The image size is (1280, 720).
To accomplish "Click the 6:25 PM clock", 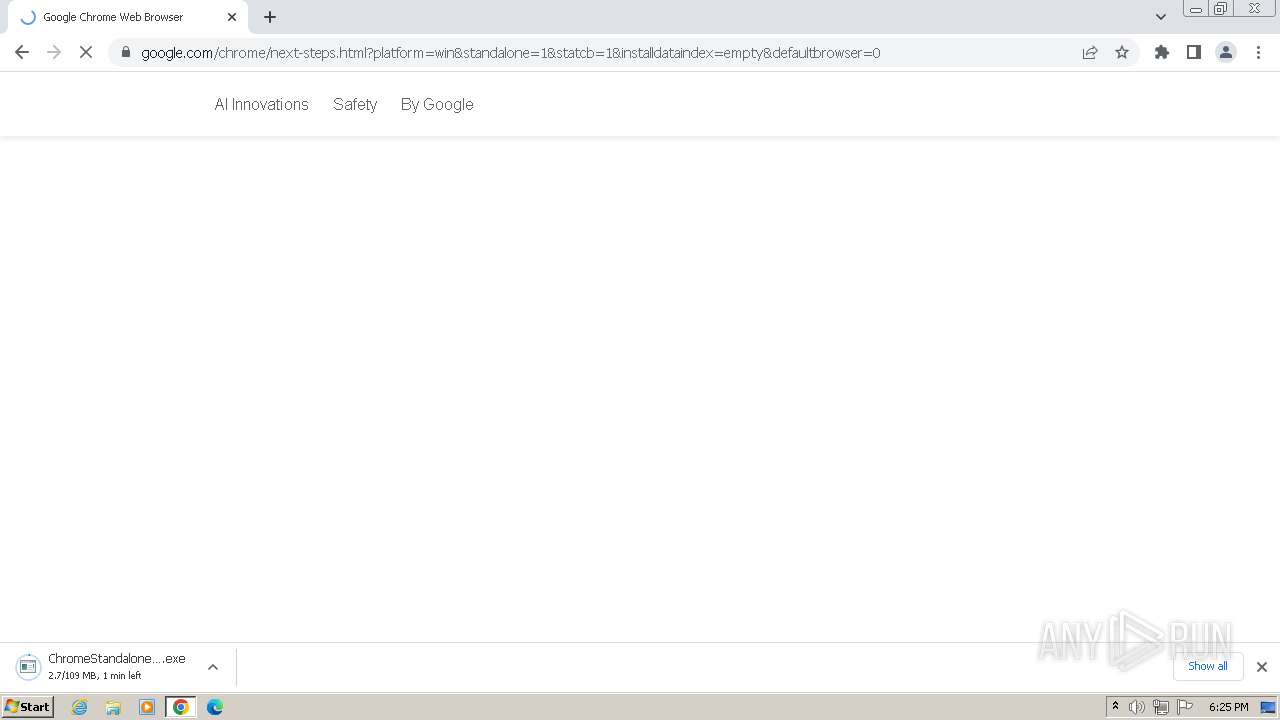I will coord(1228,707).
